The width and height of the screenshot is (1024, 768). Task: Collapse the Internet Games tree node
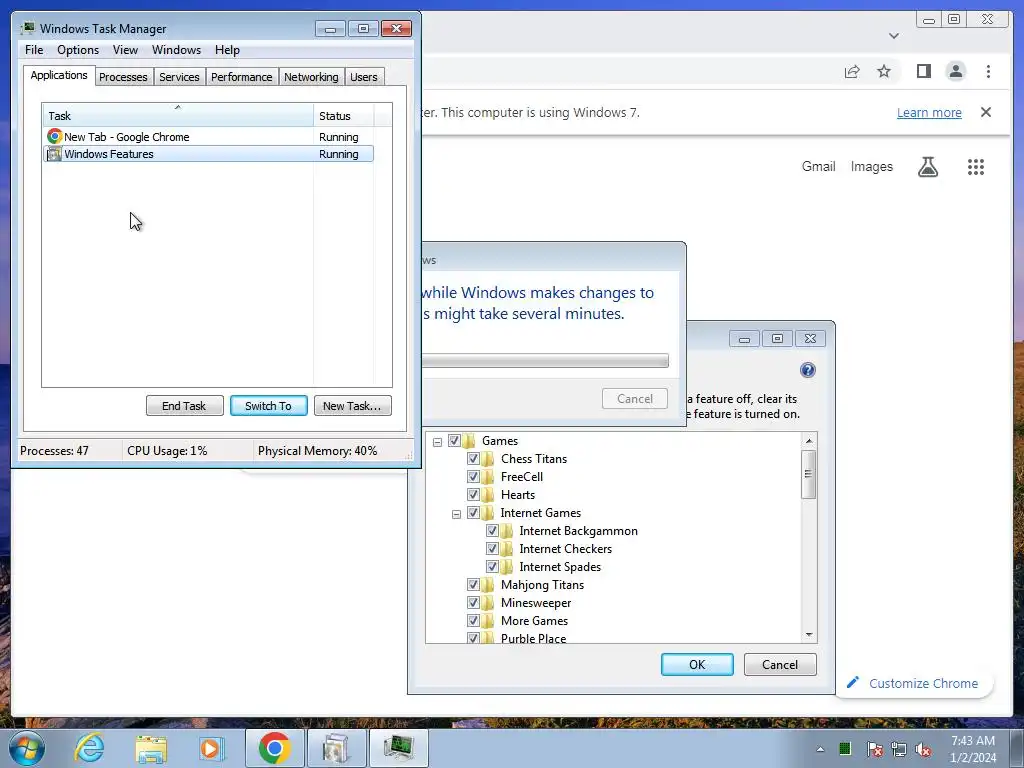point(456,514)
